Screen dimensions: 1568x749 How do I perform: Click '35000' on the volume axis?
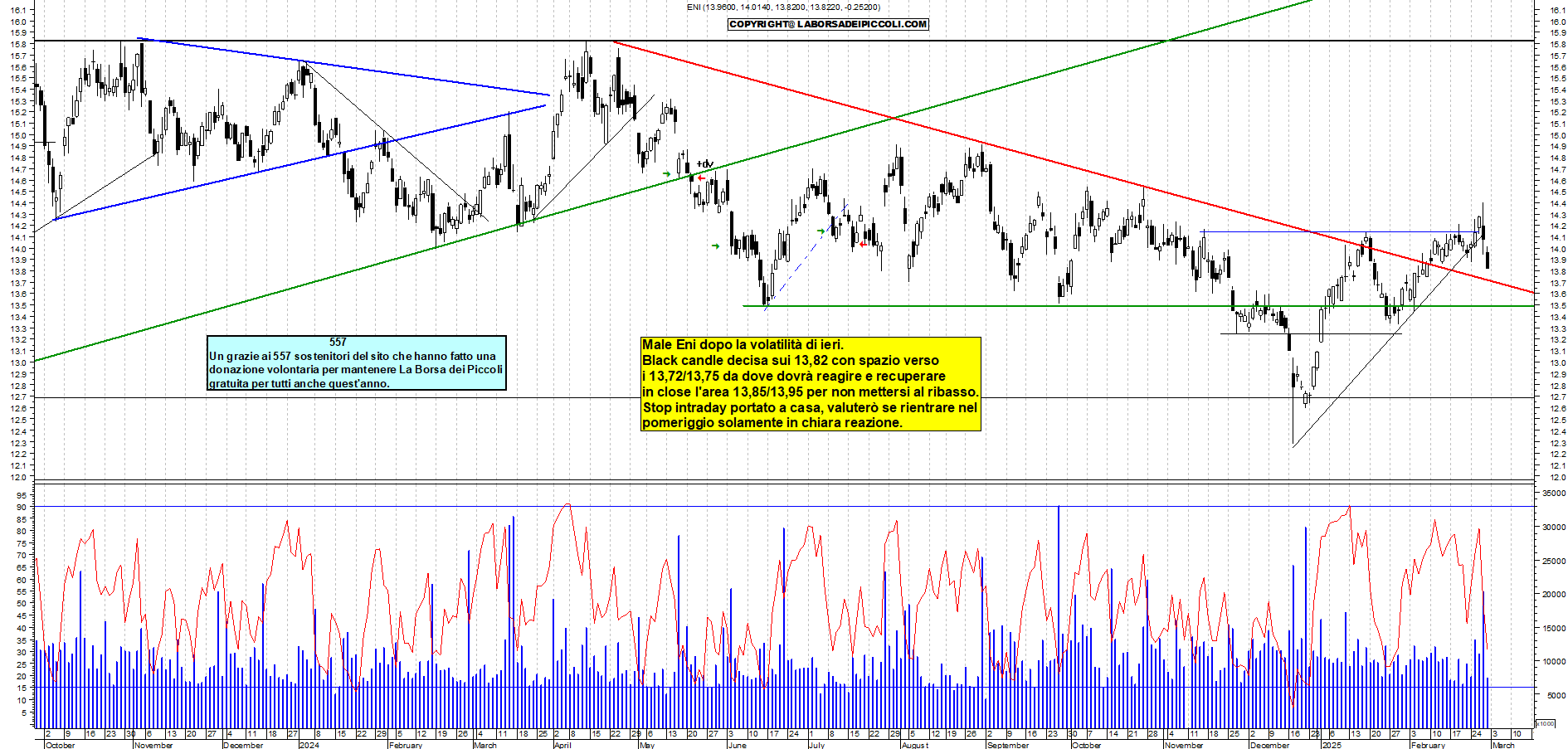tap(1554, 493)
